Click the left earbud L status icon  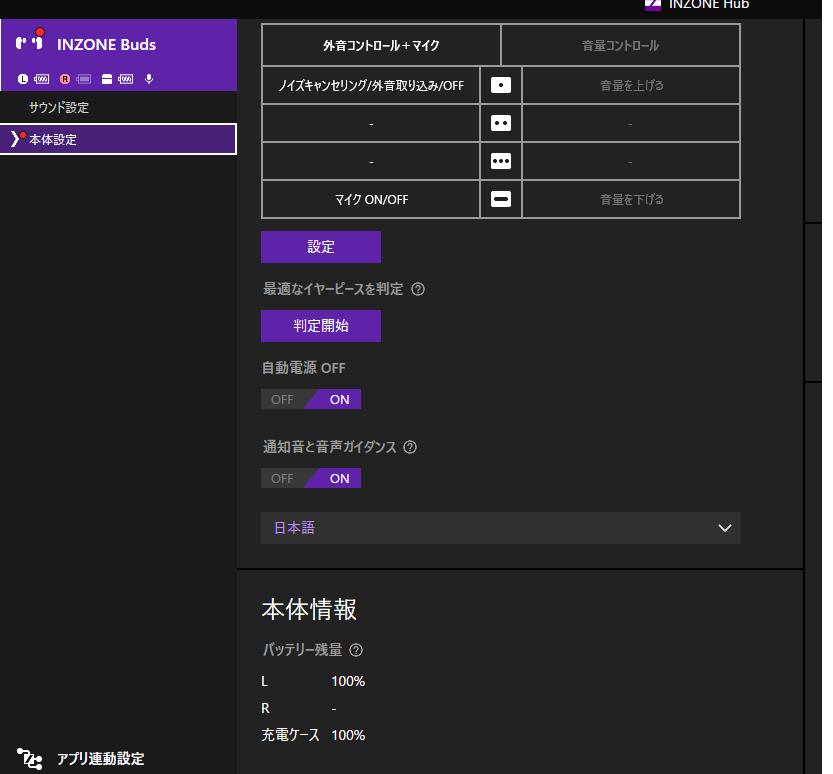(22, 79)
